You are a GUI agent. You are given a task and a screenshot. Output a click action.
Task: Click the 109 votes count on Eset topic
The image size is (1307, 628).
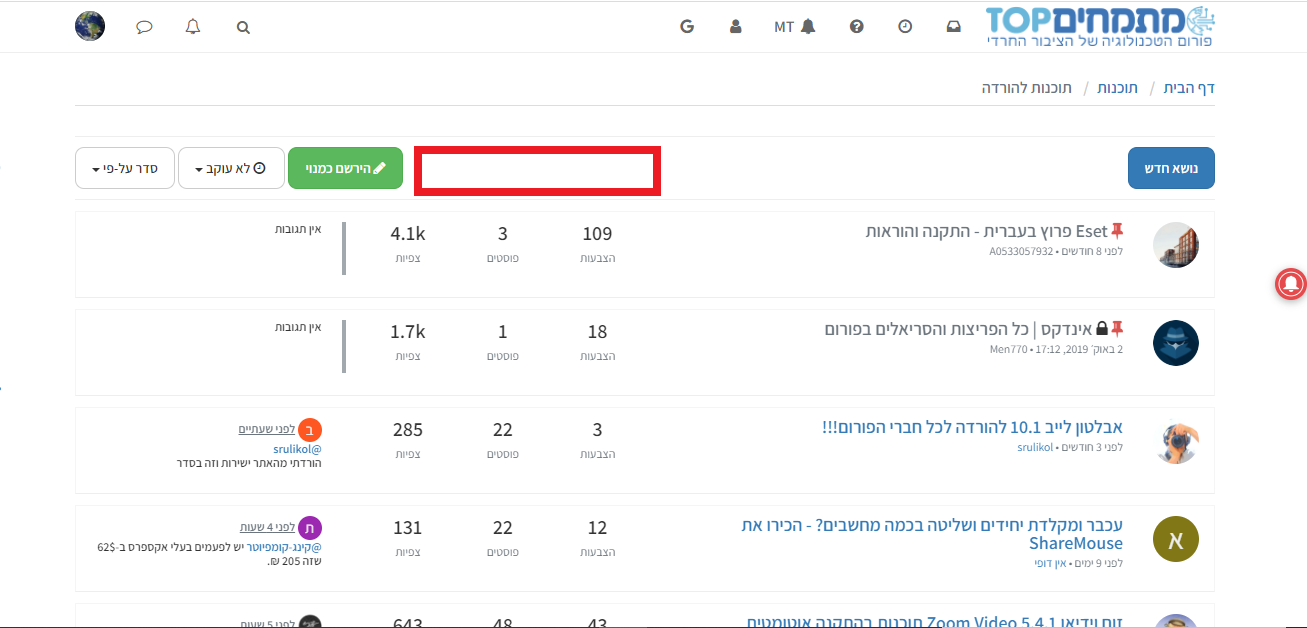pos(597,234)
